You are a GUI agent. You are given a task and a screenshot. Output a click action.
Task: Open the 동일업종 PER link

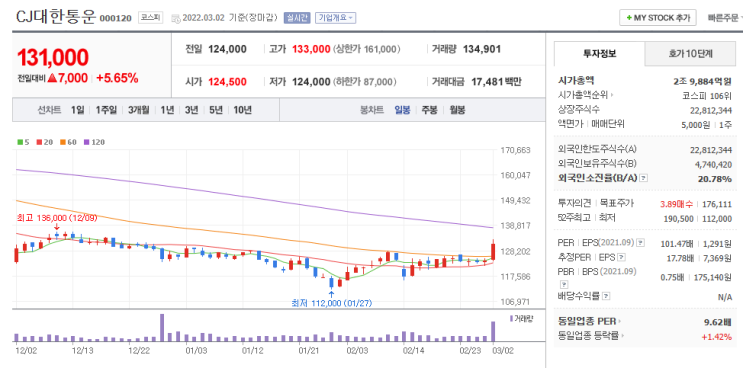[588, 322]
